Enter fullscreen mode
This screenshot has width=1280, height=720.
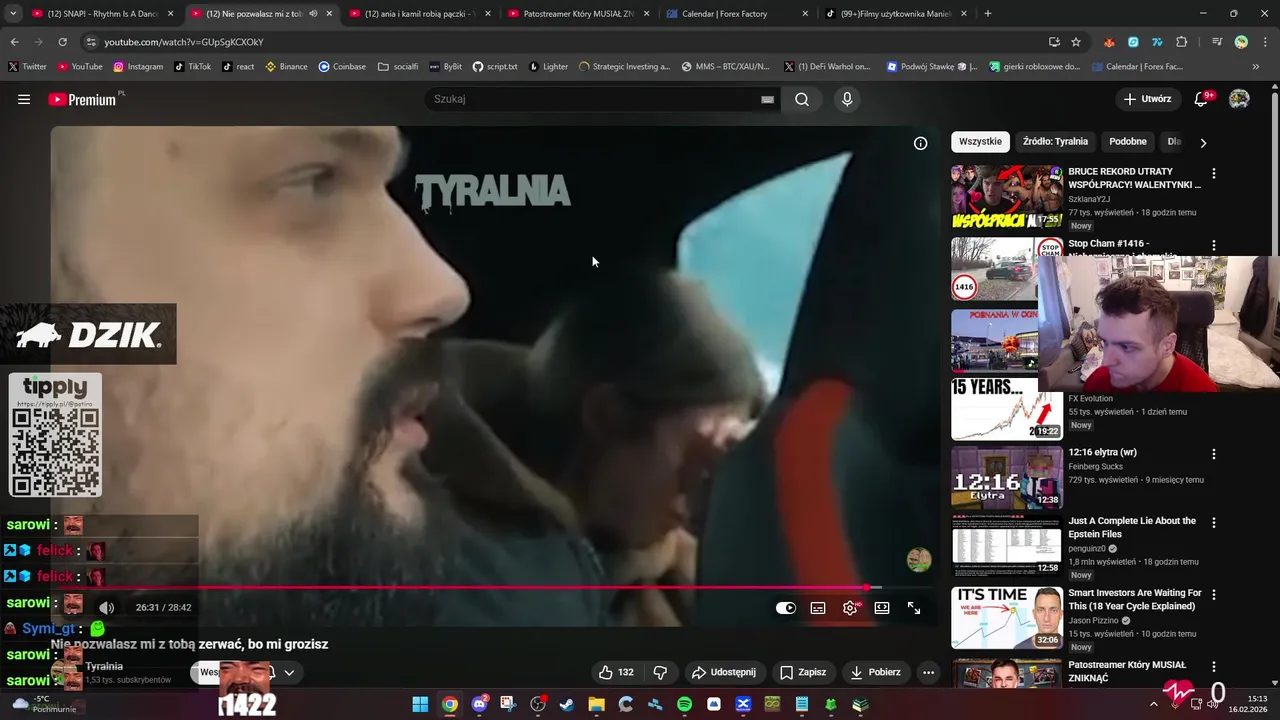[914, 607]
